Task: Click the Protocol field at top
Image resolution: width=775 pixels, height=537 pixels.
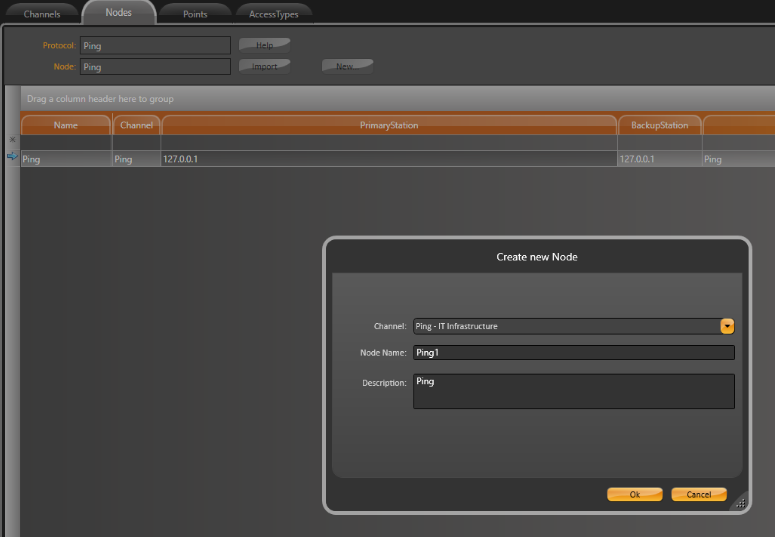Action: point(155,46)
